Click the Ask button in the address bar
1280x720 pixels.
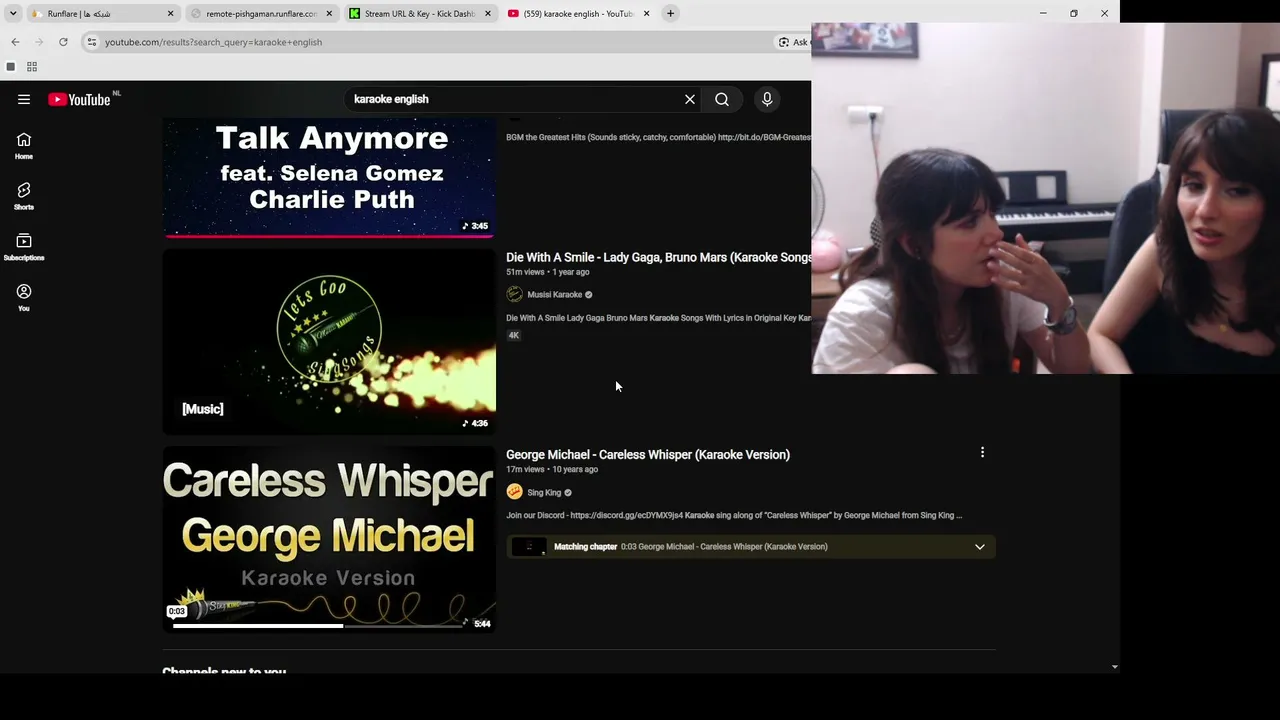tap(794, 42)
